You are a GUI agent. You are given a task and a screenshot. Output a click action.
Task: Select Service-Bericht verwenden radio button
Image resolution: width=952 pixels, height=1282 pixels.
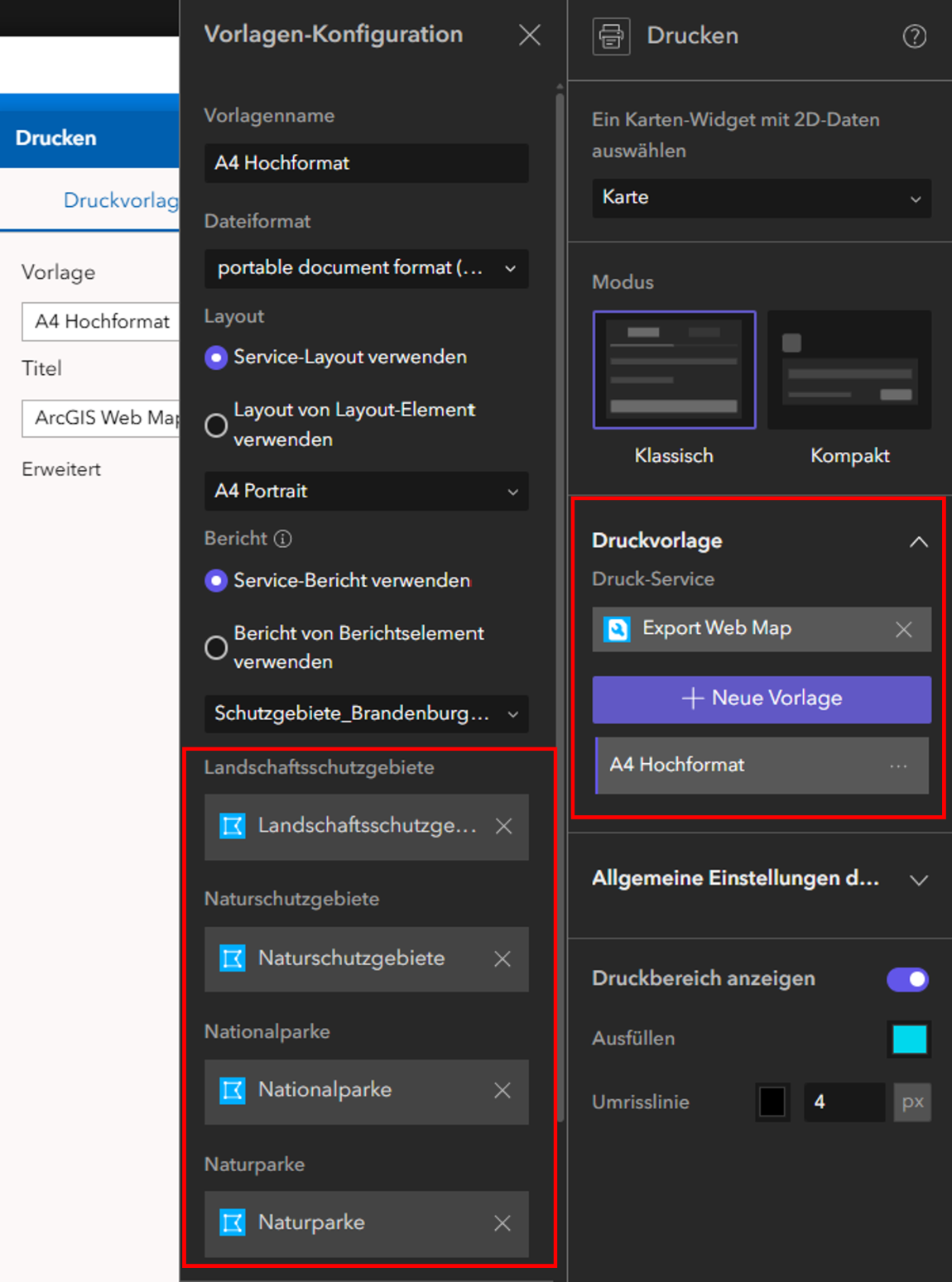click(216, 581)
